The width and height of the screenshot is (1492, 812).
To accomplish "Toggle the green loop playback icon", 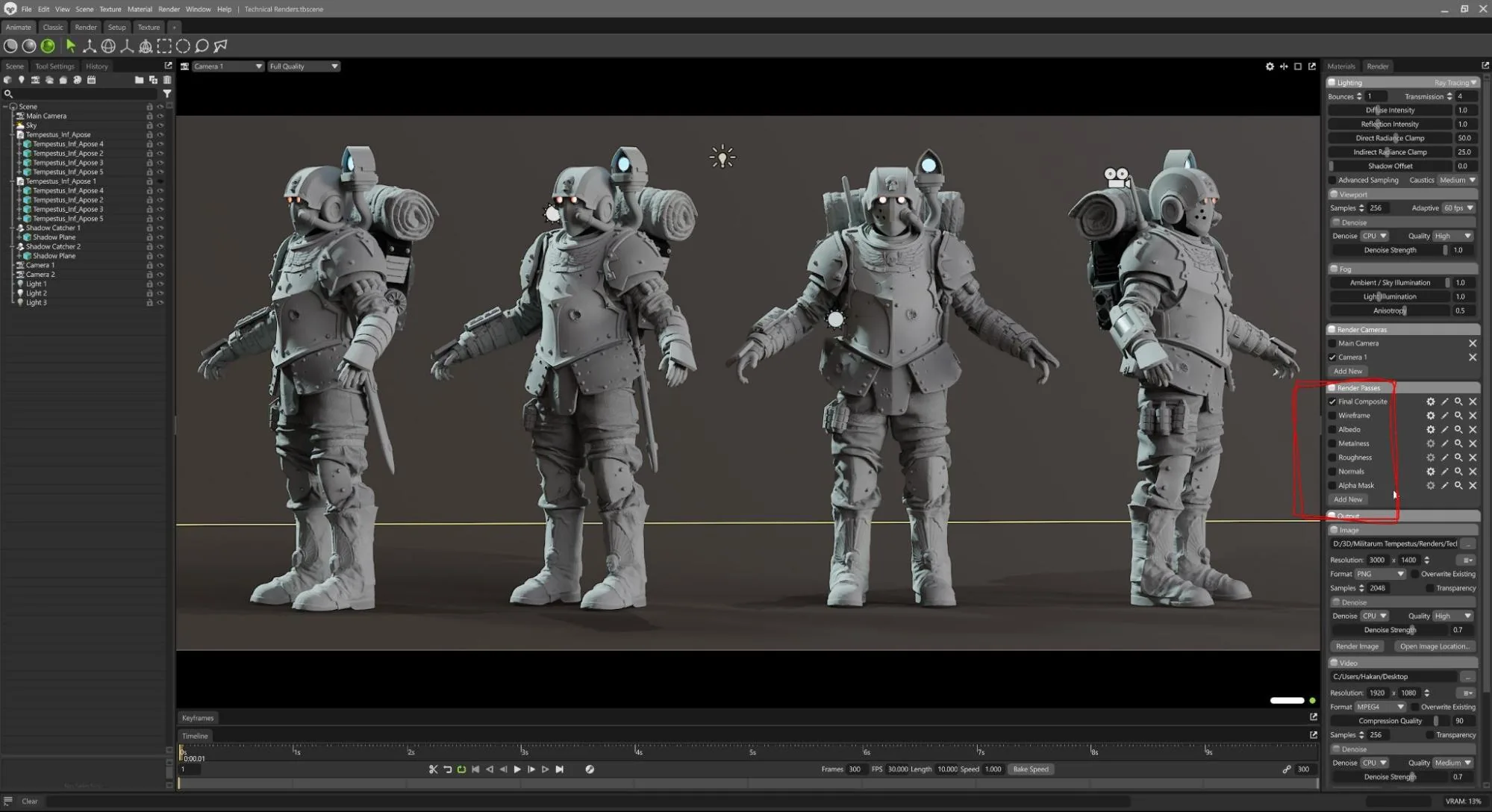I will tap(461, 769).
